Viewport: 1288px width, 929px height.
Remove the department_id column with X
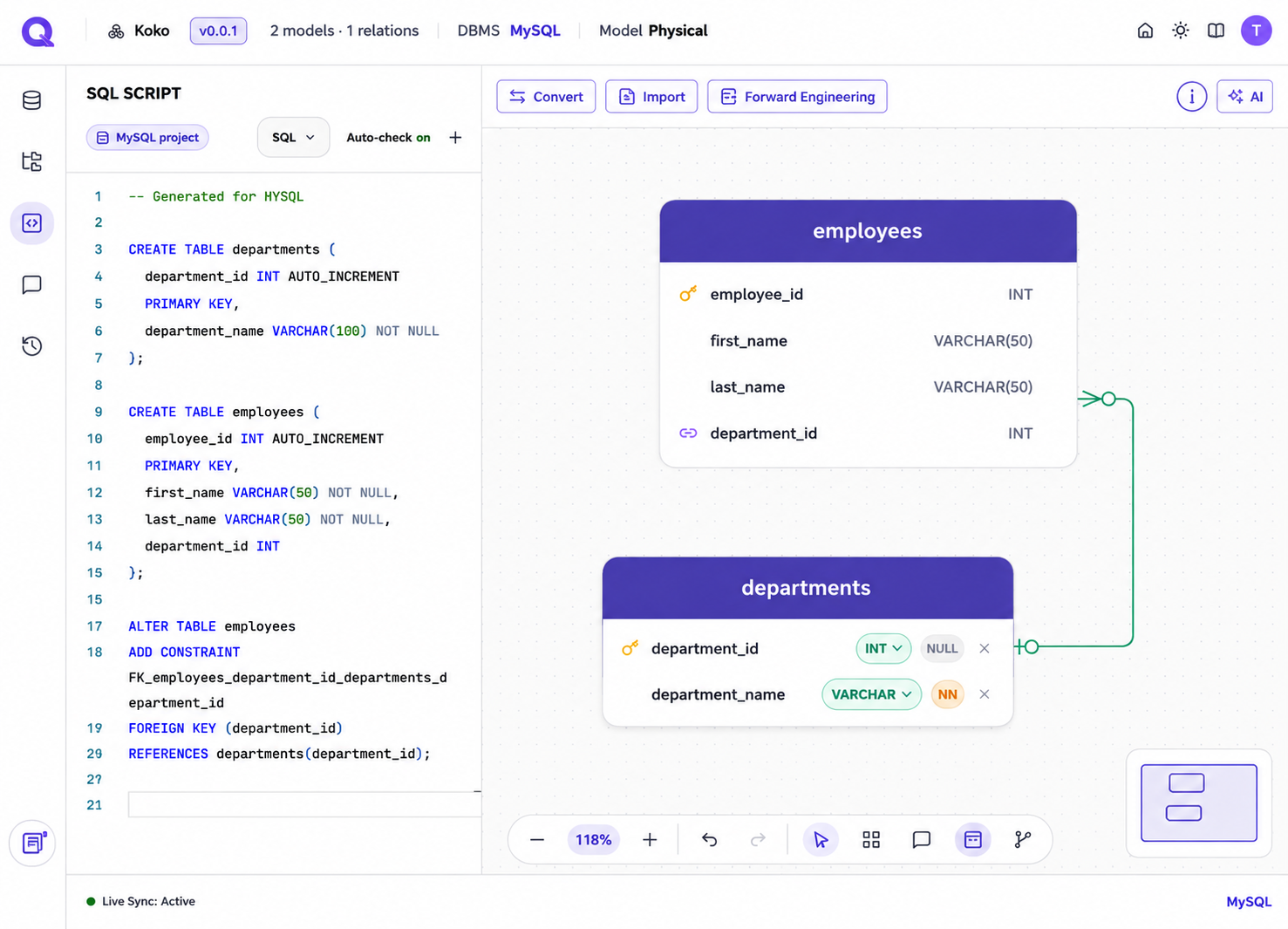tap(985, 648)
